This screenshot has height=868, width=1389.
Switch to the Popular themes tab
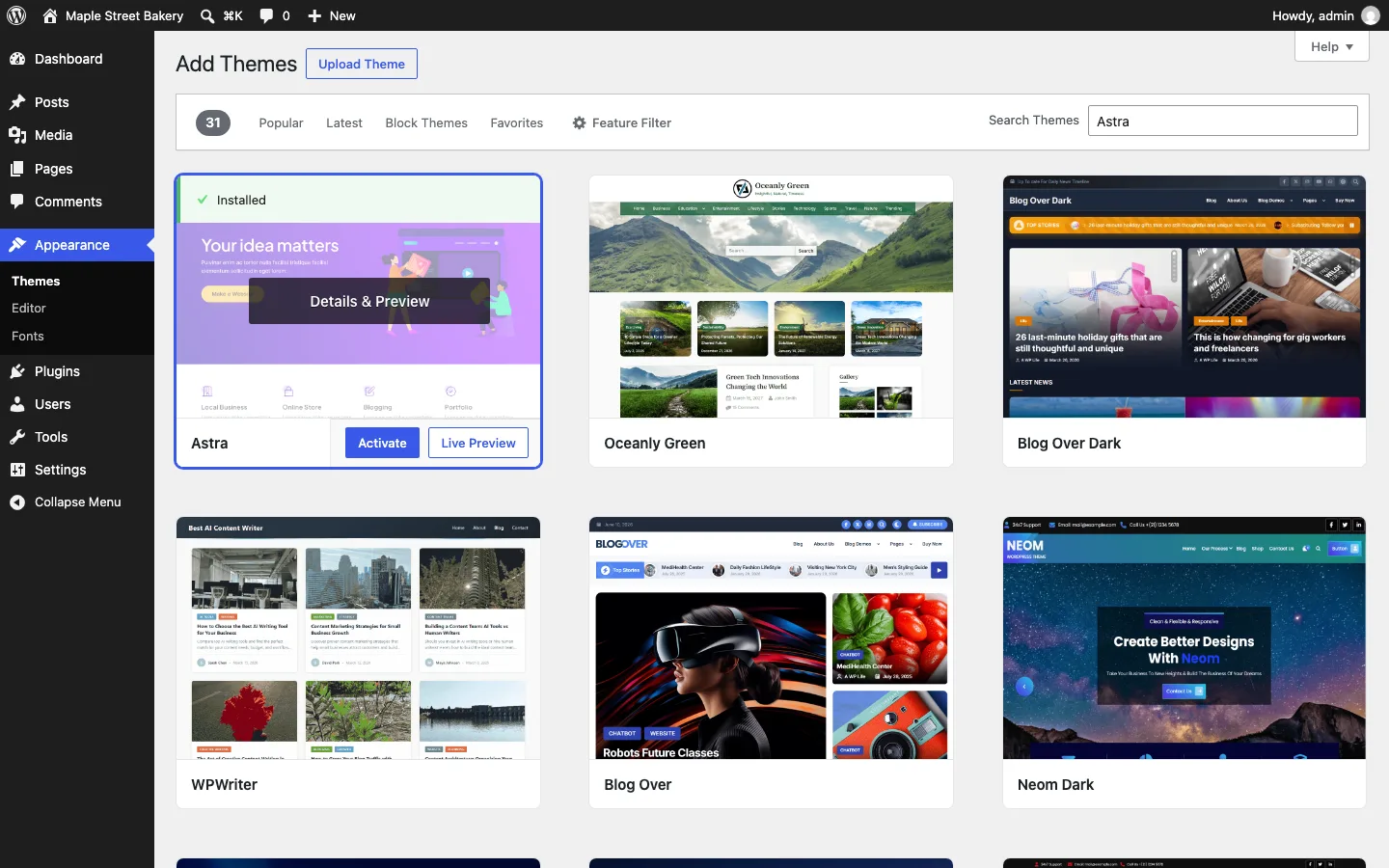click(x=281, y=122)
